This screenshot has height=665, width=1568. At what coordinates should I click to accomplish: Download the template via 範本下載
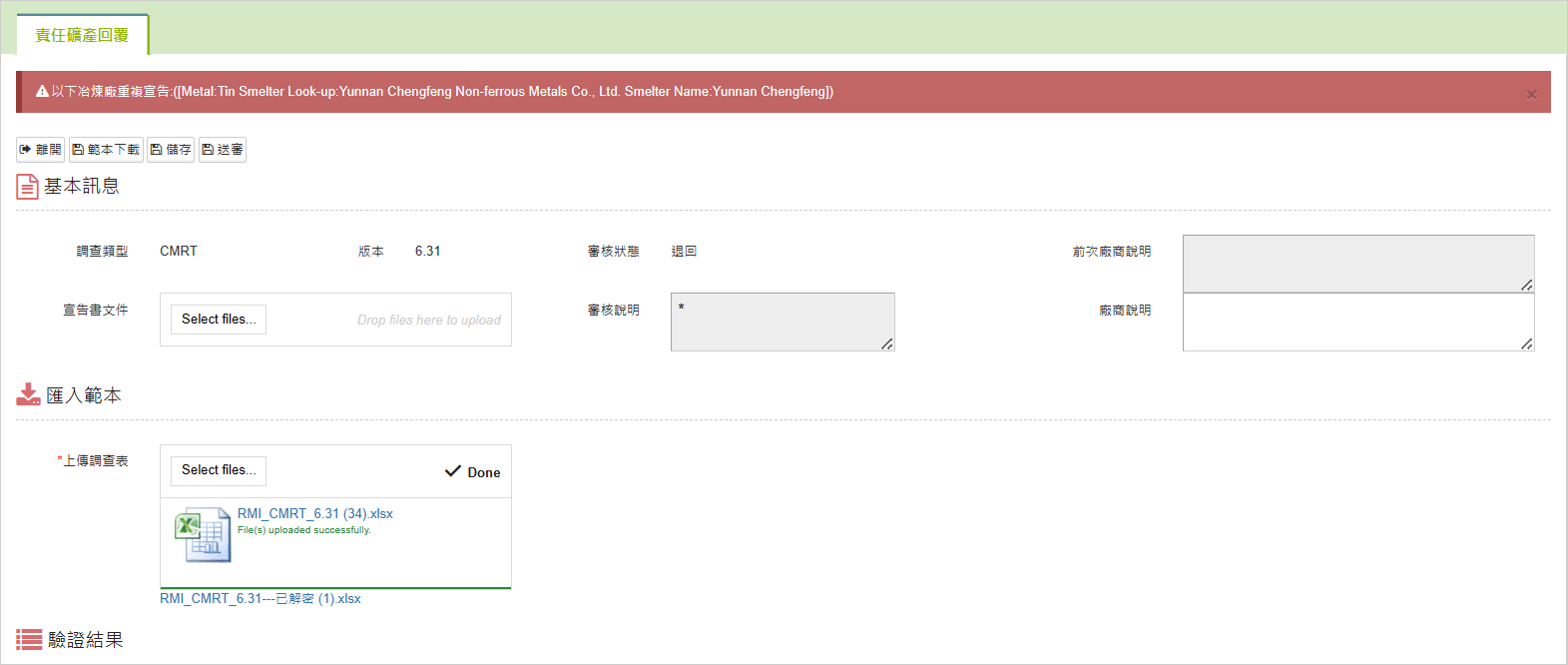pos(106,150)
